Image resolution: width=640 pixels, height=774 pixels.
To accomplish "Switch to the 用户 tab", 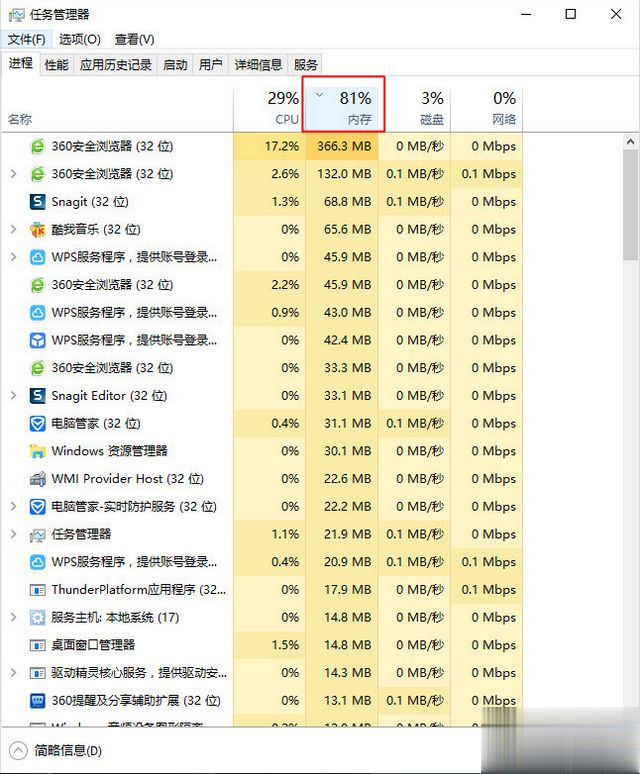I will 211,65.
